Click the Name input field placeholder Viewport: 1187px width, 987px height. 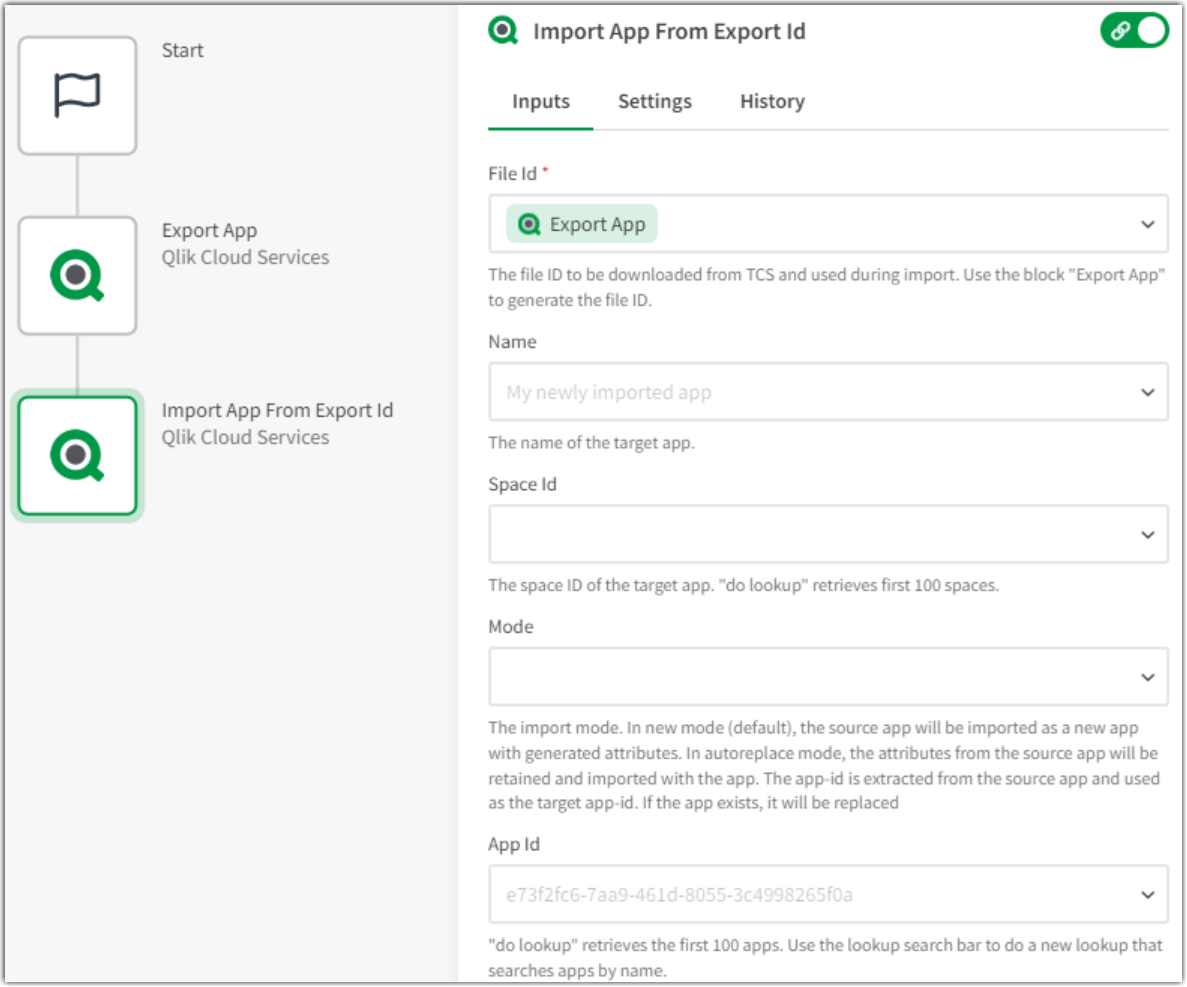(700, 392)
